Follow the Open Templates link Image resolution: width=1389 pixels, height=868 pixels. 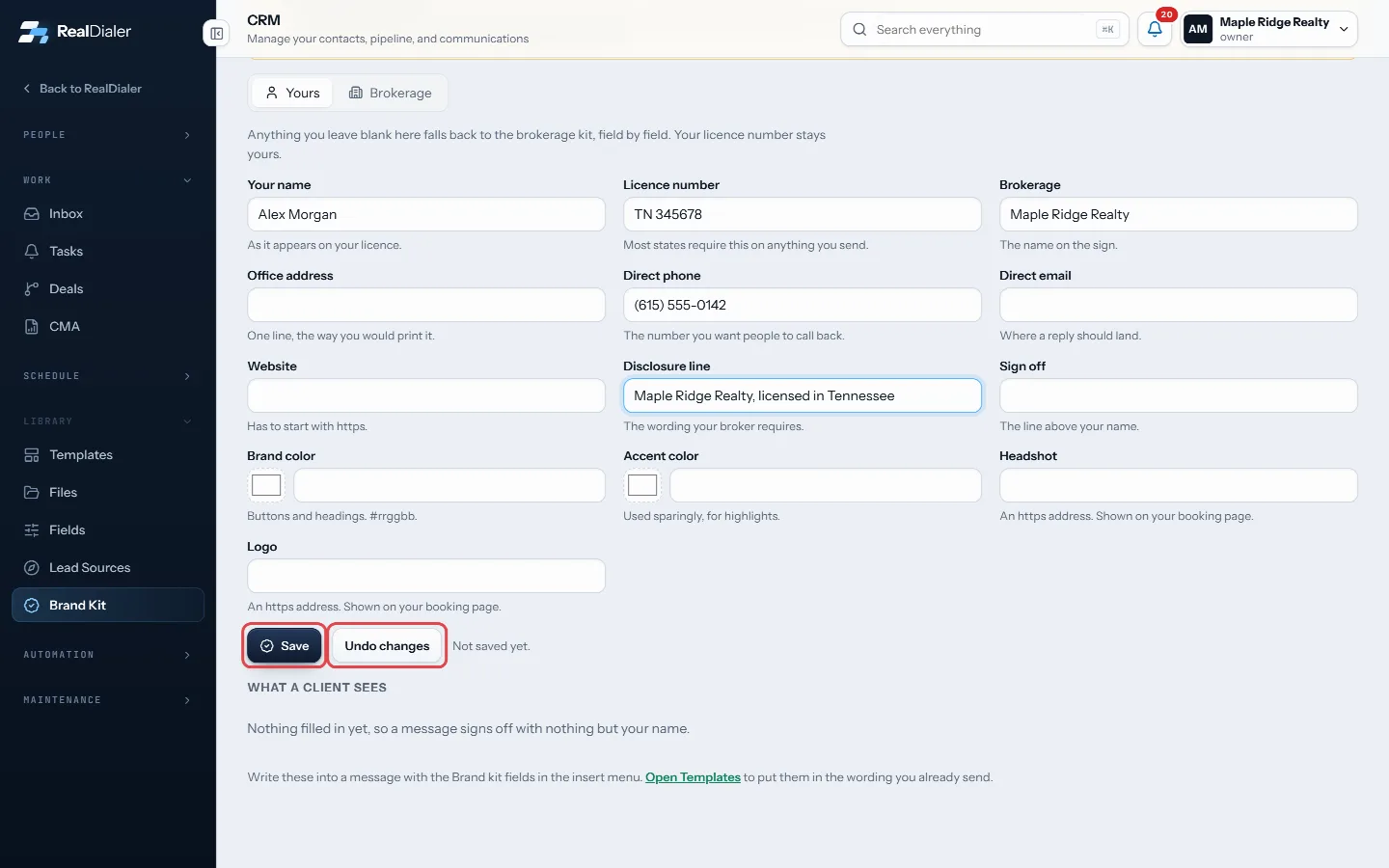click(693, 777)
